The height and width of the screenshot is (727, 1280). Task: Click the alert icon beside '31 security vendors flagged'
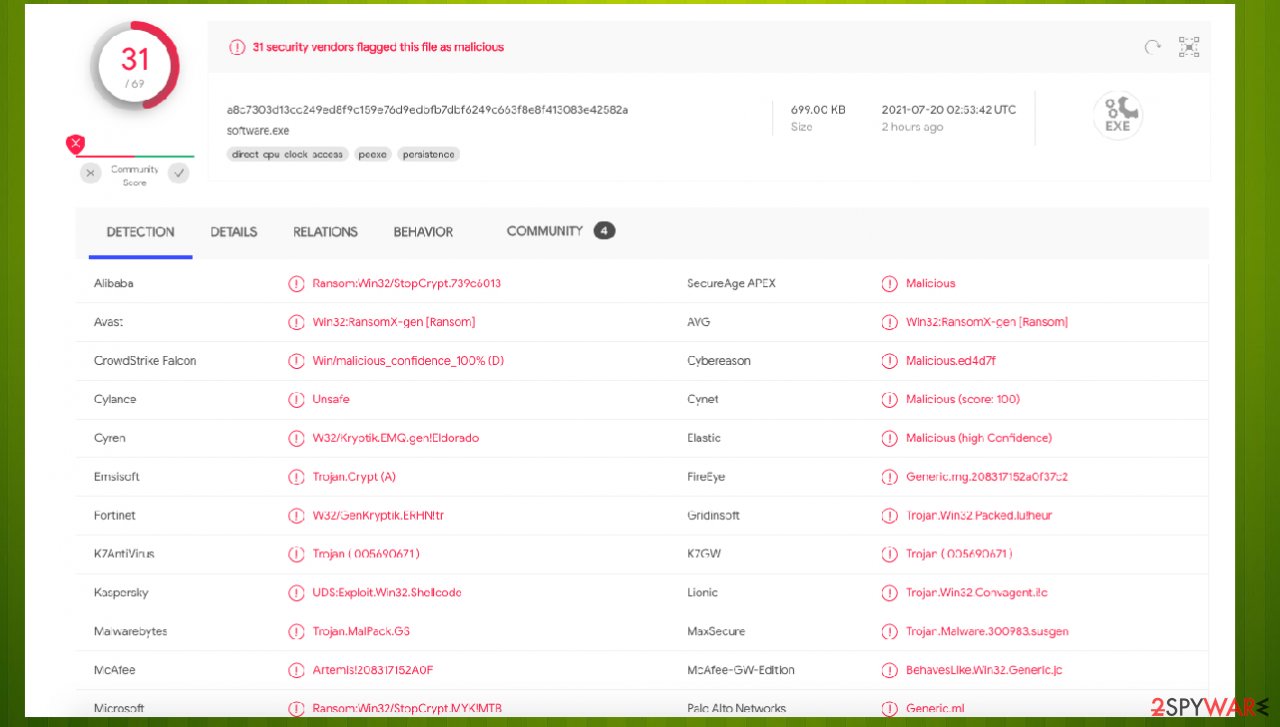point(237,47)
